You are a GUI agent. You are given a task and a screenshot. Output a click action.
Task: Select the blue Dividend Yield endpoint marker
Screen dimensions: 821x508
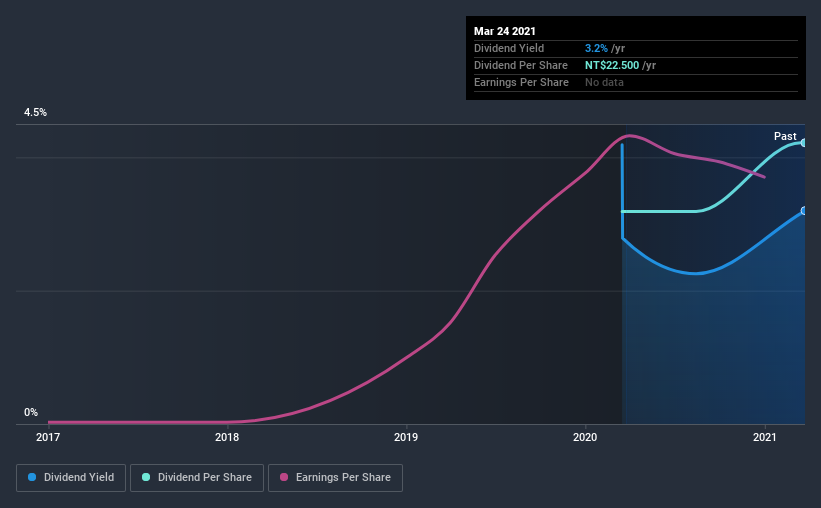point(804,211)
